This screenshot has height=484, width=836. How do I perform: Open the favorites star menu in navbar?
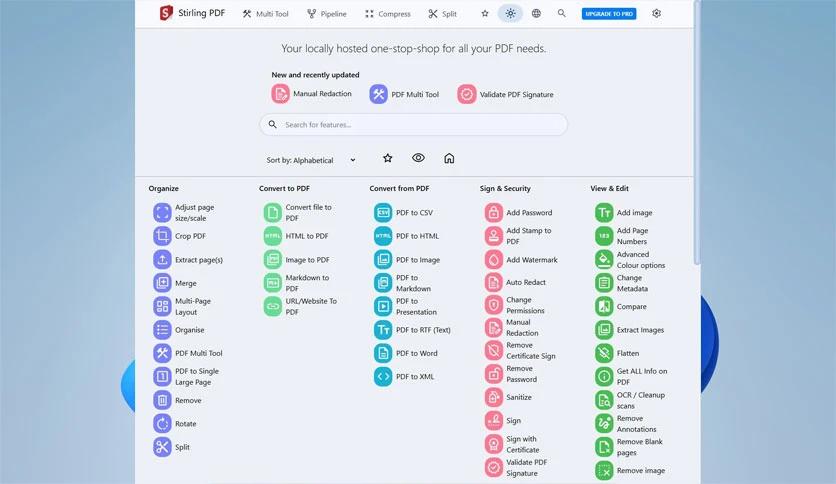coord(485,13)
